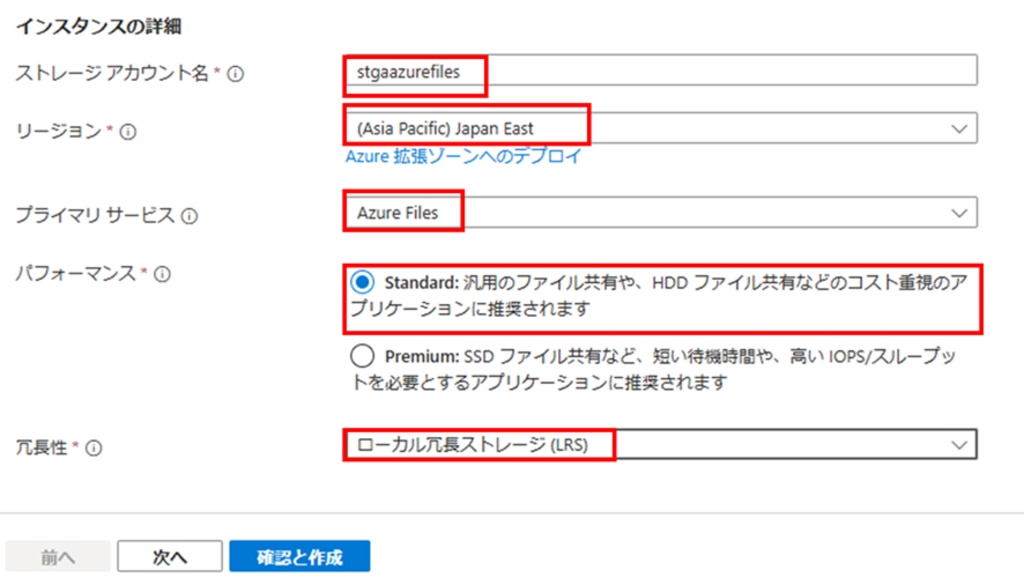
Task: Select the Premium performance radio button
Action: coord(362,356)
